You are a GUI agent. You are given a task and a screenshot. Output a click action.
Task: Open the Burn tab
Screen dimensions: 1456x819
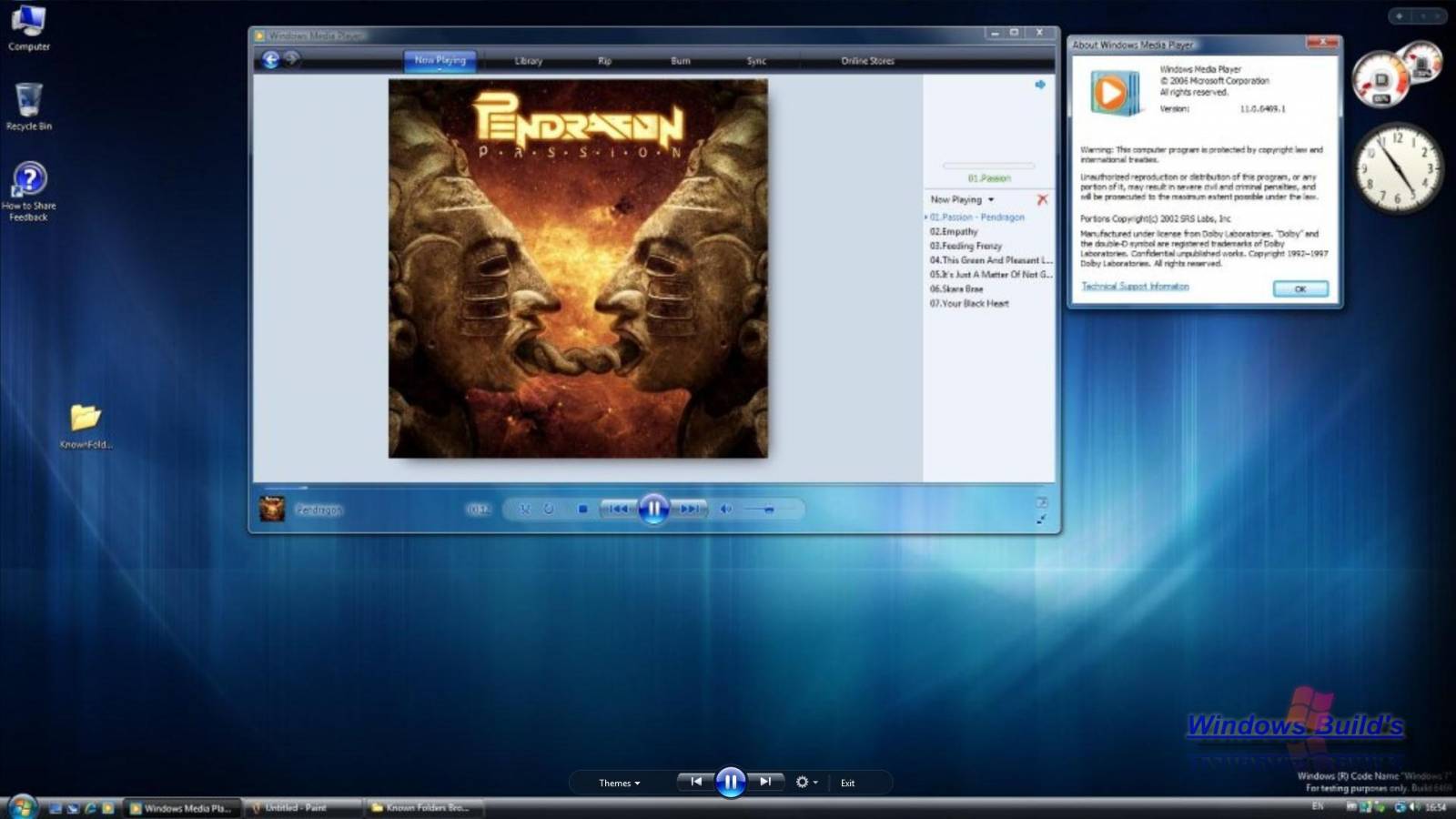[x=681, y=61]
